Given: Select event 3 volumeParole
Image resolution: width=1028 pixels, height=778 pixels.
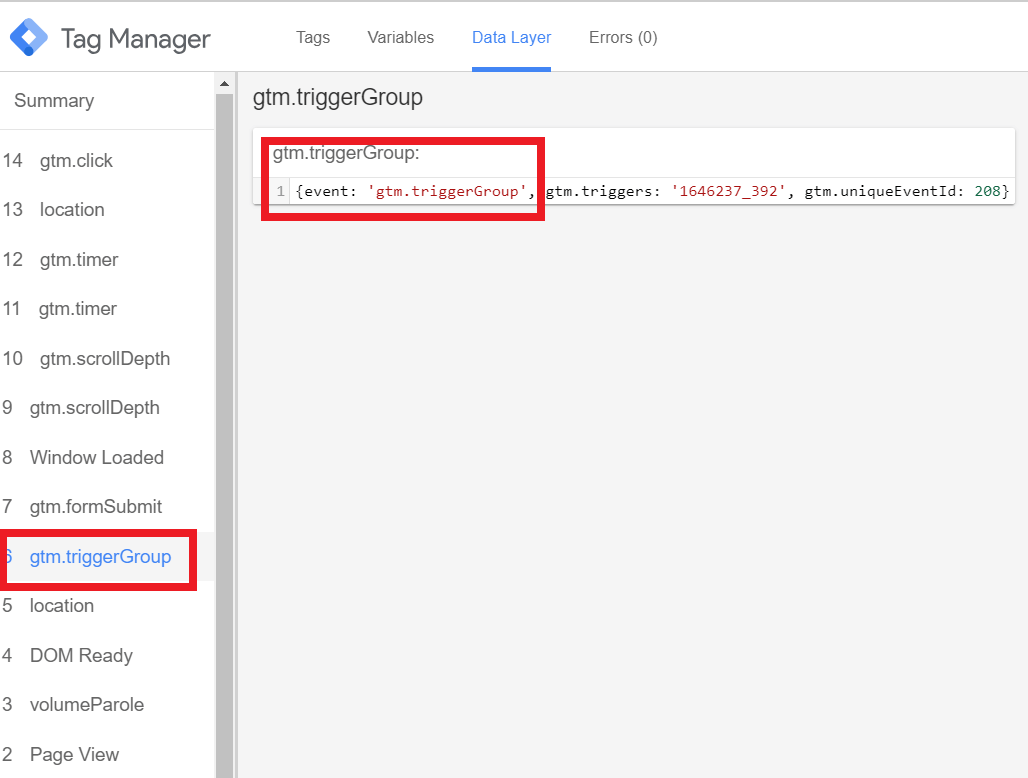Looking at the screenshot, I should click(x=107, y=705).
